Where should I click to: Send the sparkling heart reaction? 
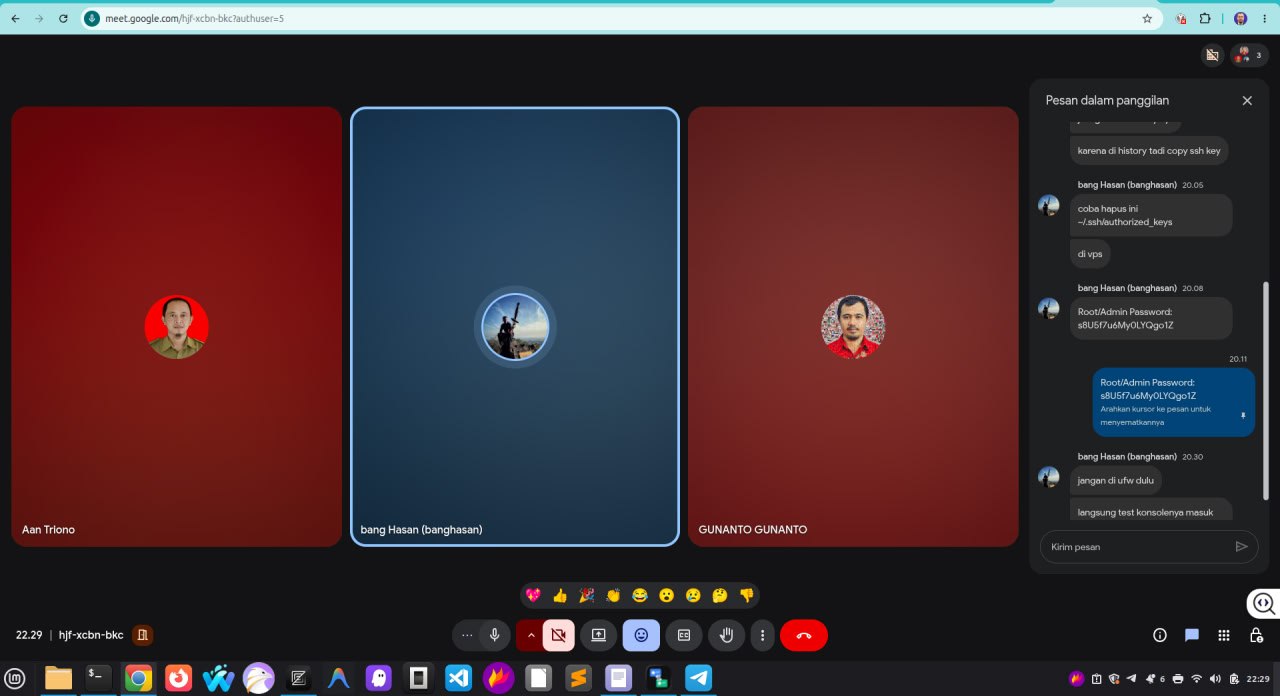(x=533, y=595)
